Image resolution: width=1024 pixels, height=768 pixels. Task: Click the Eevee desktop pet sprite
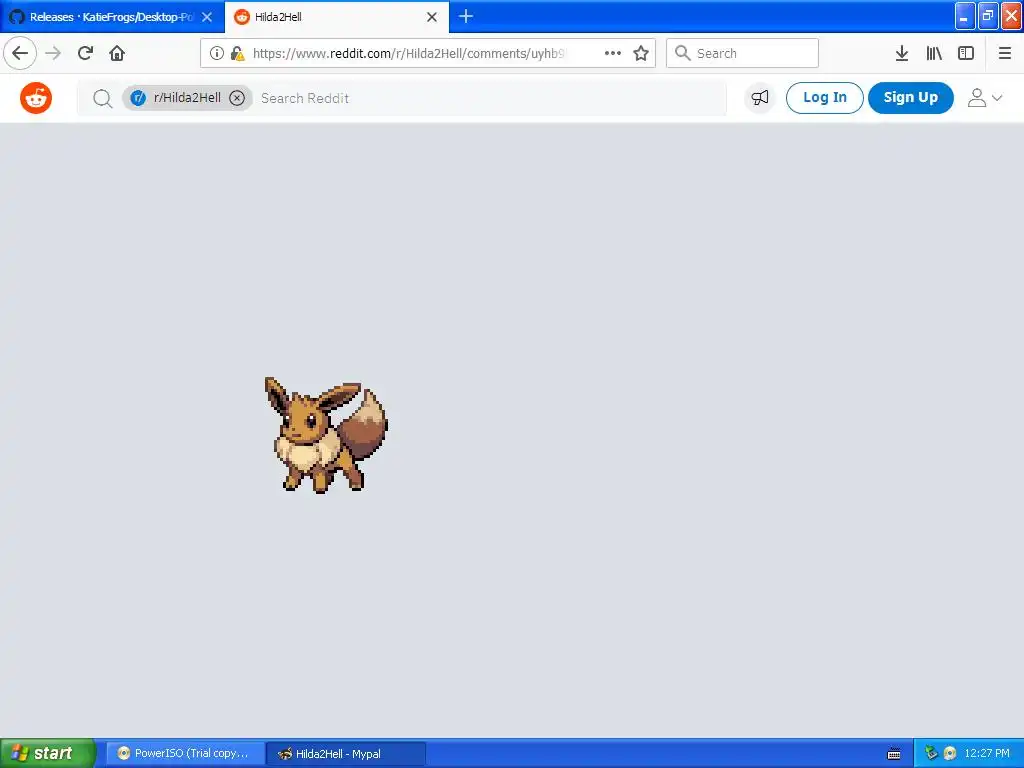click(x=326, y=435)
